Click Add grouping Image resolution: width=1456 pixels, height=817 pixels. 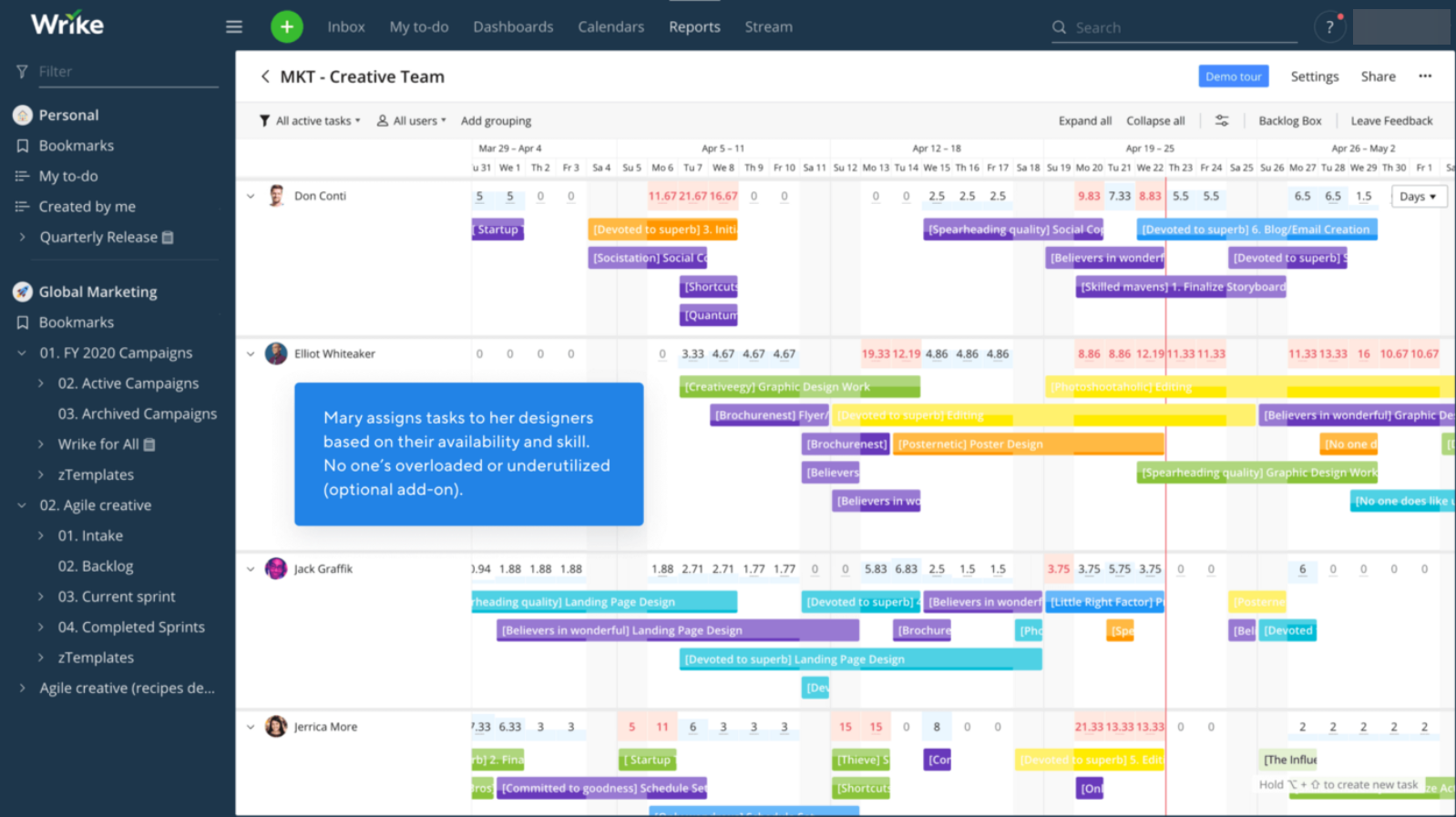coord(496,120)
